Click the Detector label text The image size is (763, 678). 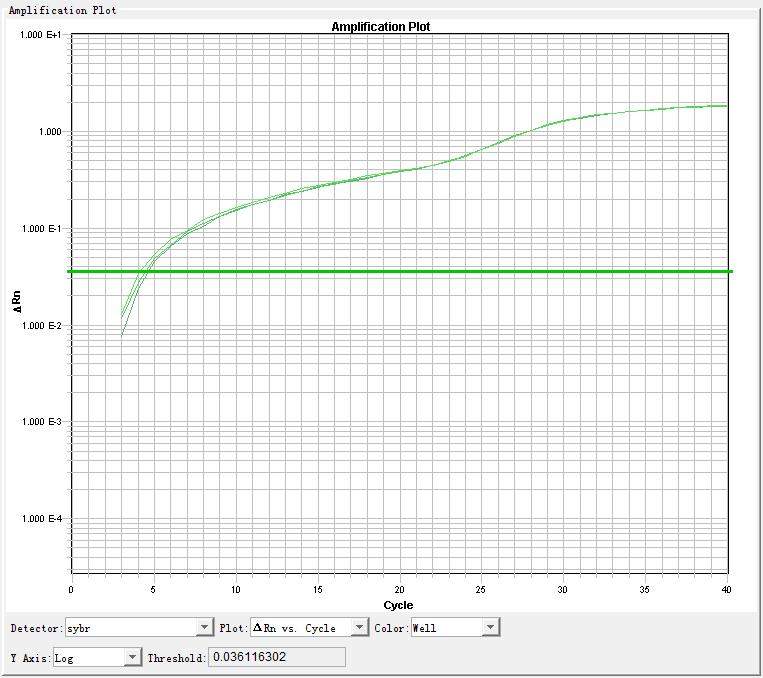point(36,628)
